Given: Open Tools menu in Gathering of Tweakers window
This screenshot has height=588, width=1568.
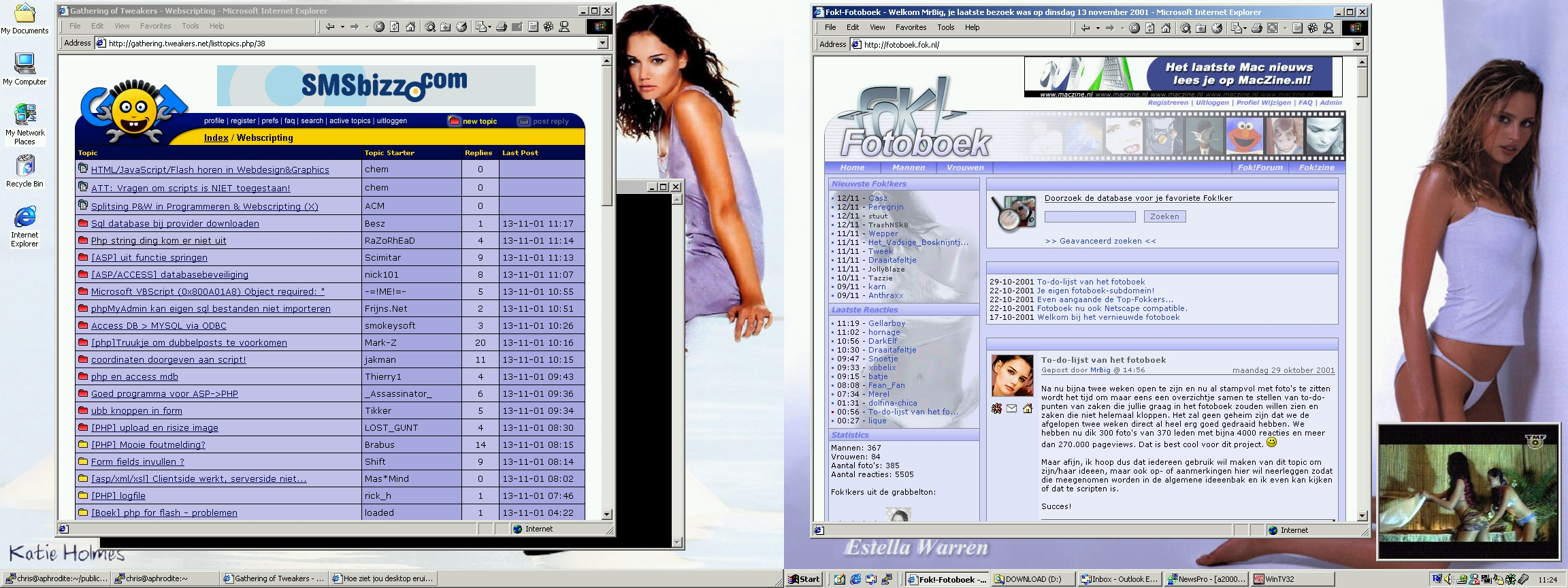Looking at the screenshot, I should click(x=190, y=26).
